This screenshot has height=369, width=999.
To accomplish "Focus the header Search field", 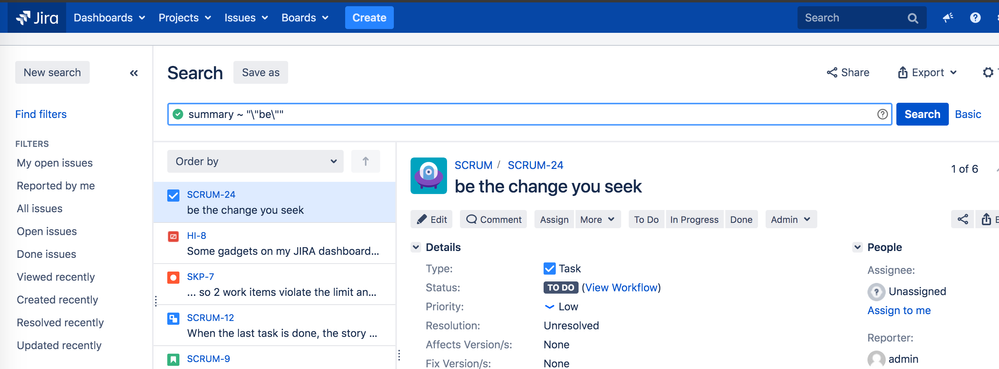I will coord(862,18).
